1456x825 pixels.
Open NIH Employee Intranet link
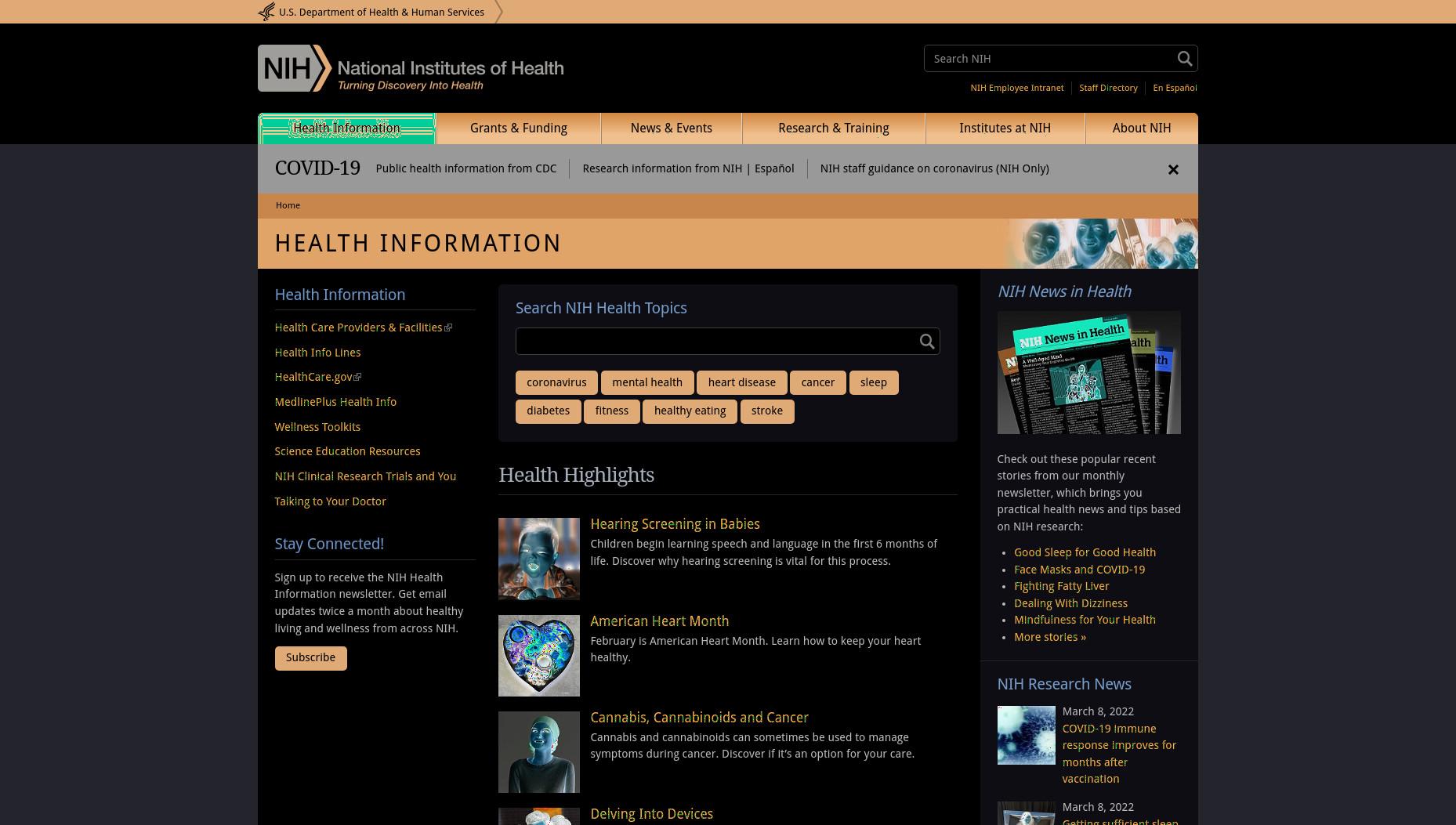1017,88
